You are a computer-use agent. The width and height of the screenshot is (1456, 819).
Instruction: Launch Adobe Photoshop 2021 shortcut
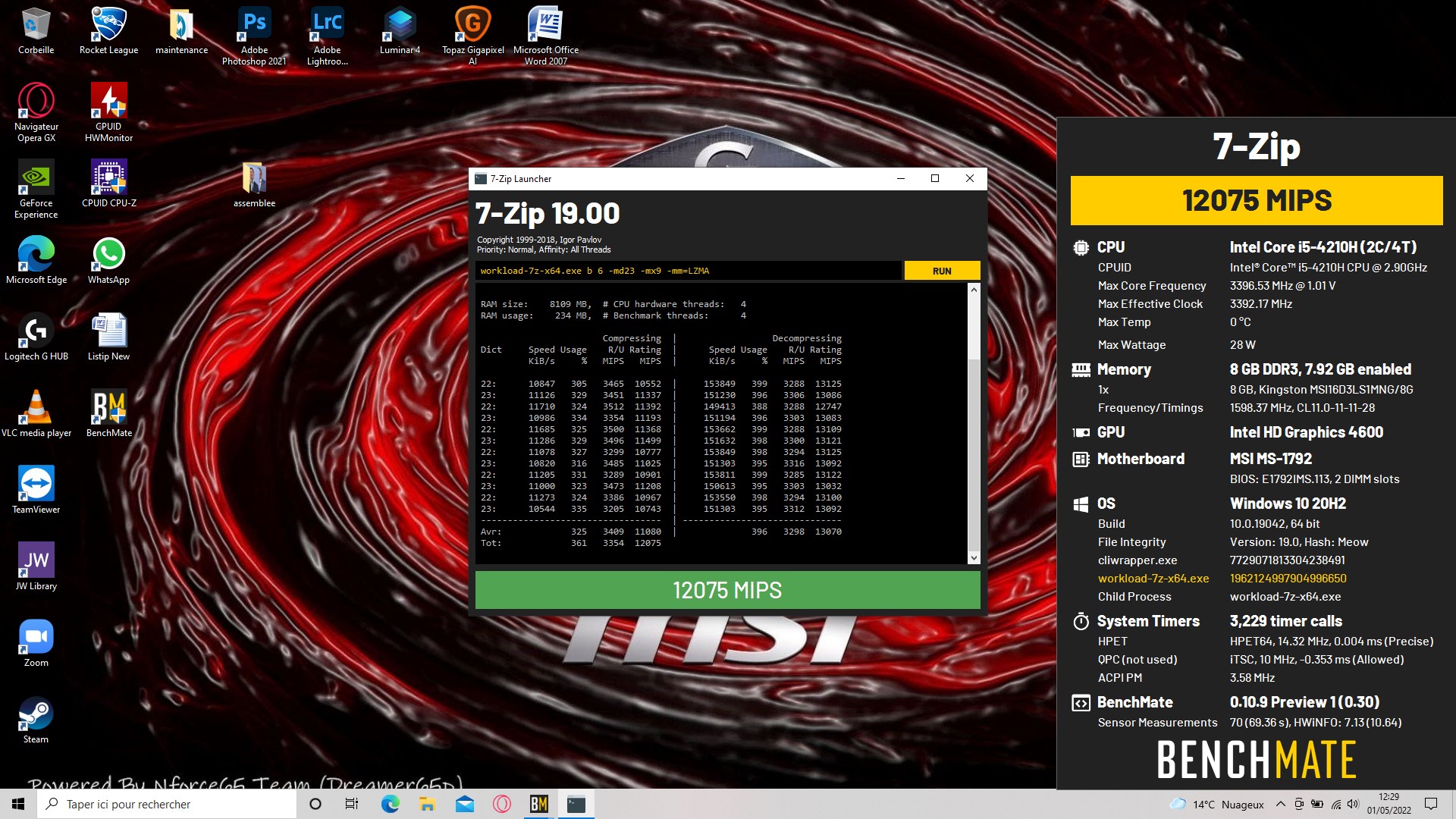tap(254, 36)
